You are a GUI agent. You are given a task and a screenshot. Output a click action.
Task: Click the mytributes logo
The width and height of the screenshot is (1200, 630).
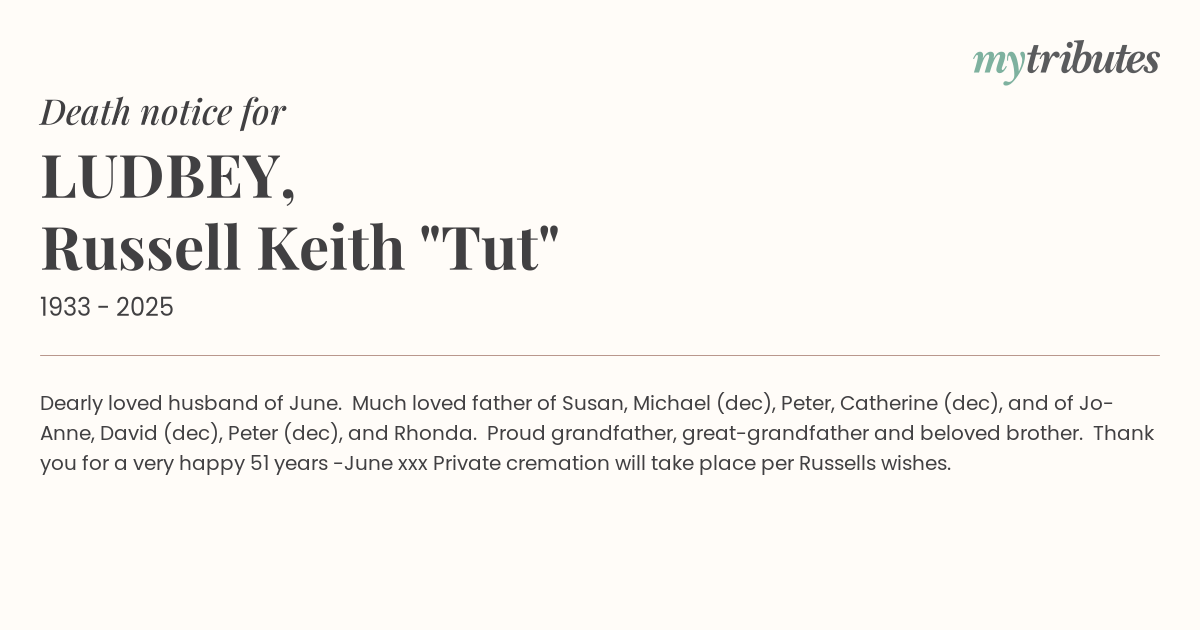1065,60
